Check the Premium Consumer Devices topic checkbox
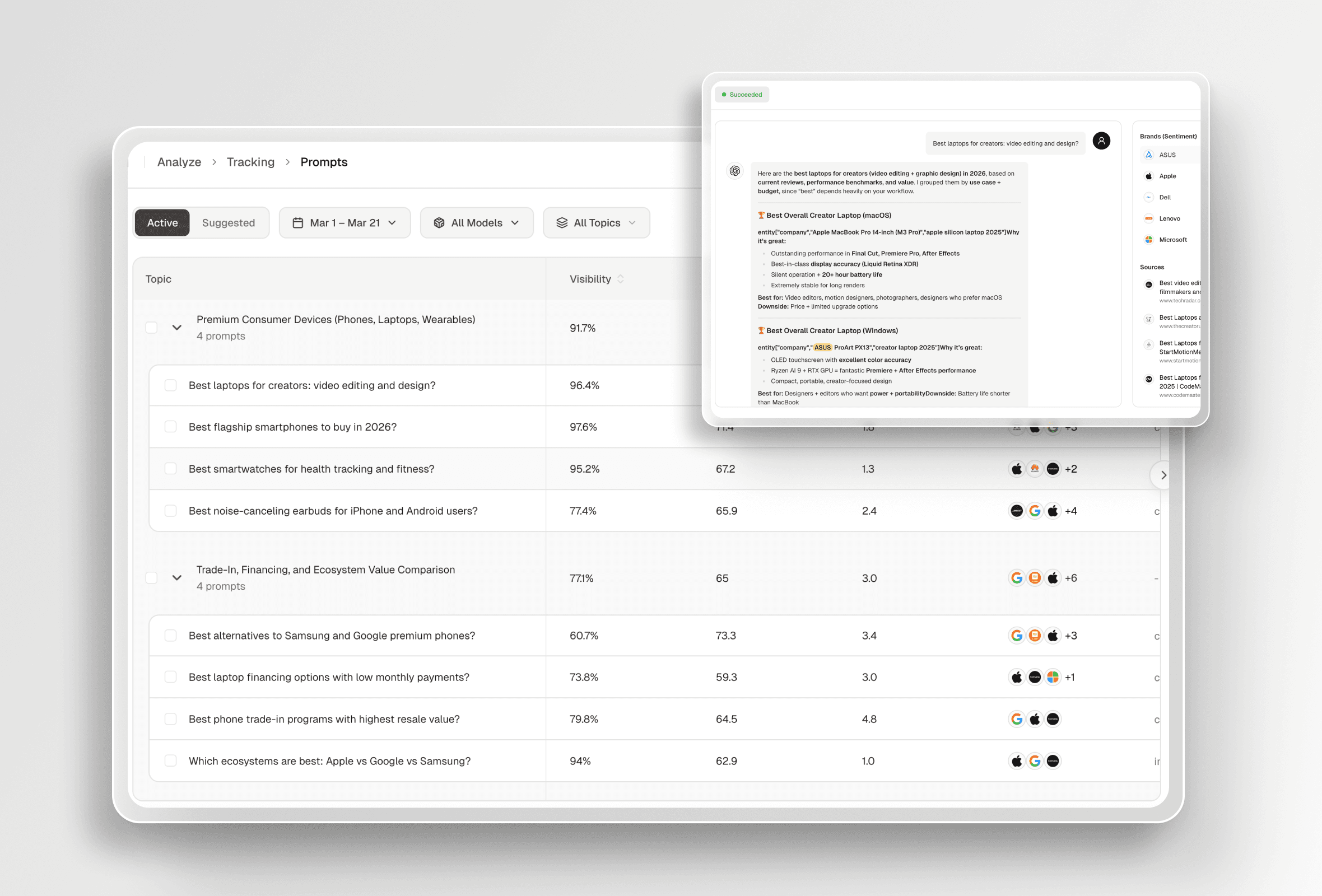This screenshot has width=1322, height=896. point(151,328)
